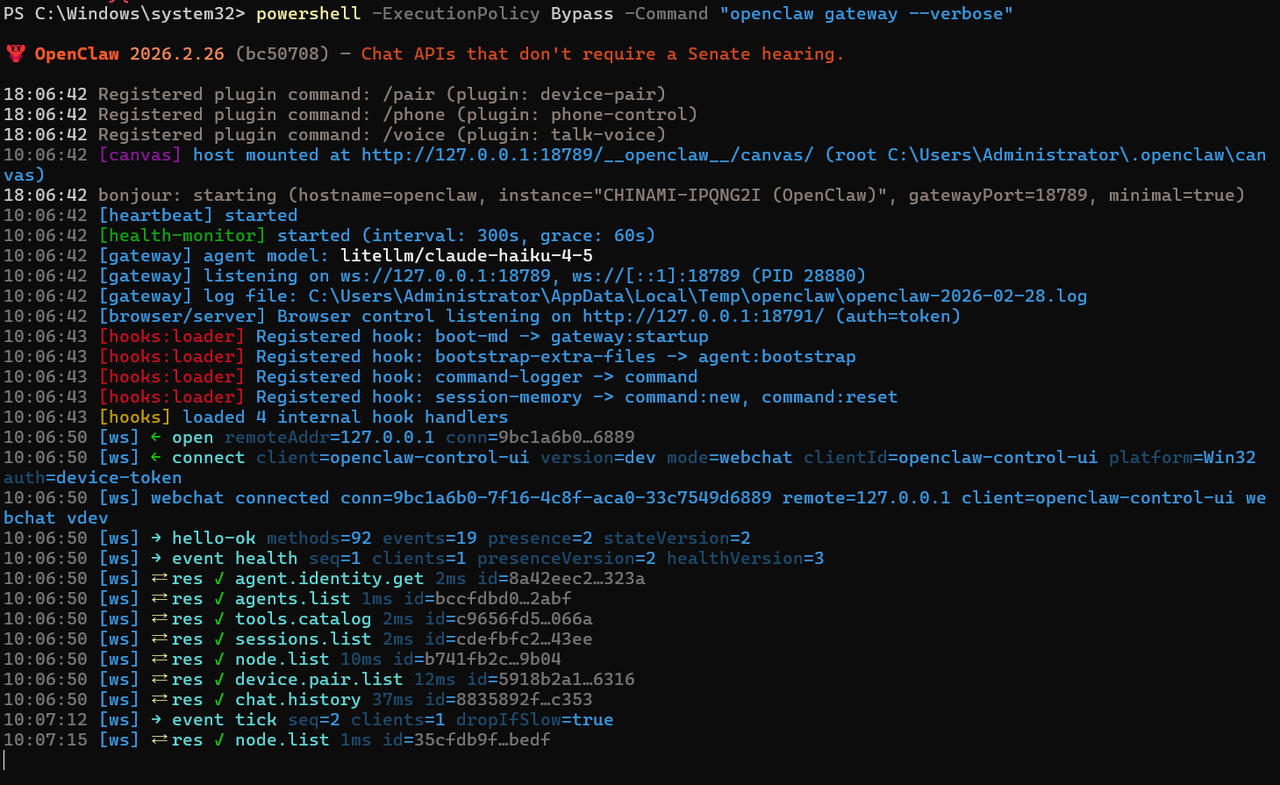Viewport: 1280px width, 785px height.
Task: Click the /voice plugin command line
Action: (x=335, y=135)
